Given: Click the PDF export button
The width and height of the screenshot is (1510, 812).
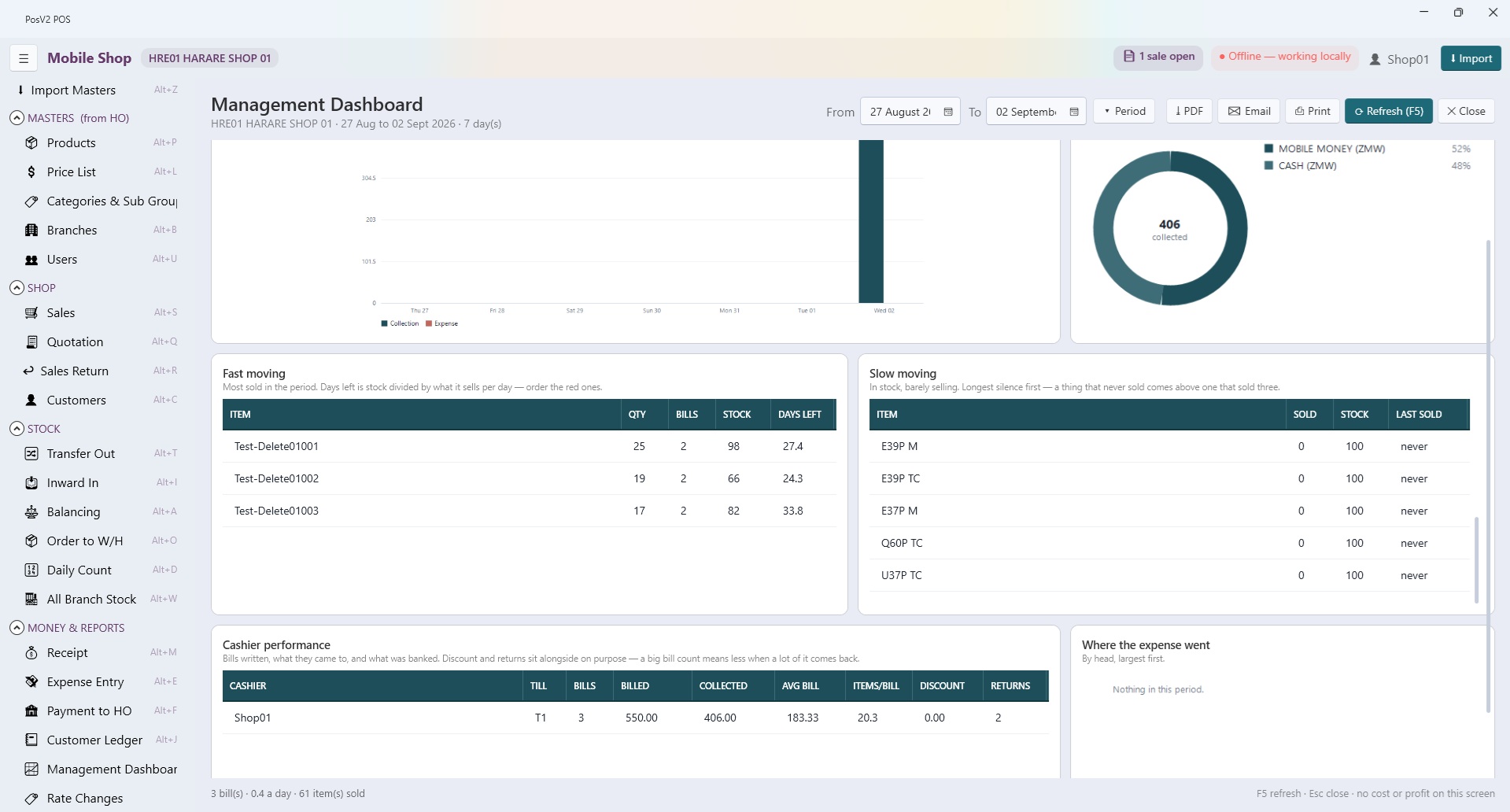Looking at the screenshot, I should (x=1189, y=111).
